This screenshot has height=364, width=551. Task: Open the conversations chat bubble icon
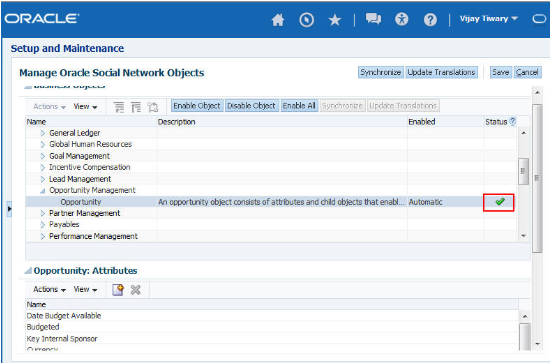[373, 19]
